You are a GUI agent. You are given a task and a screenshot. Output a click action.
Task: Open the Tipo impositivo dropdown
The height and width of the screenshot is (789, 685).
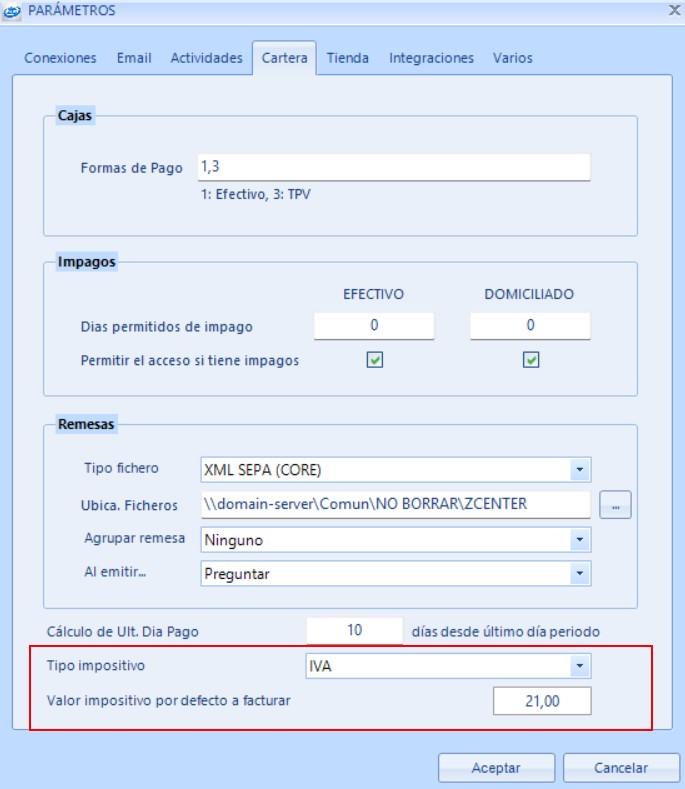point(579,666)
